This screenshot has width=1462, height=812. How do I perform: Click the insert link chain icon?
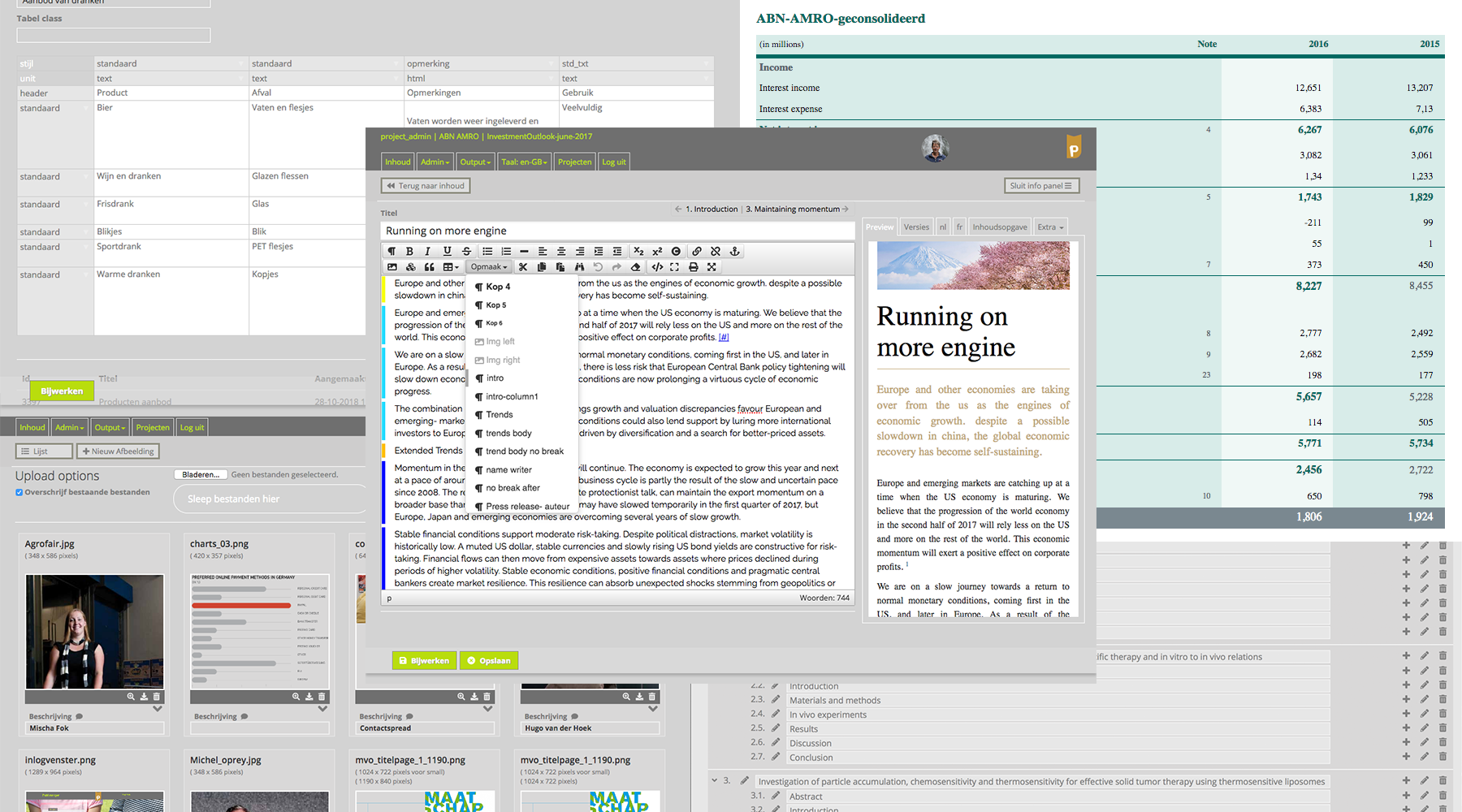tap(697, 252)
